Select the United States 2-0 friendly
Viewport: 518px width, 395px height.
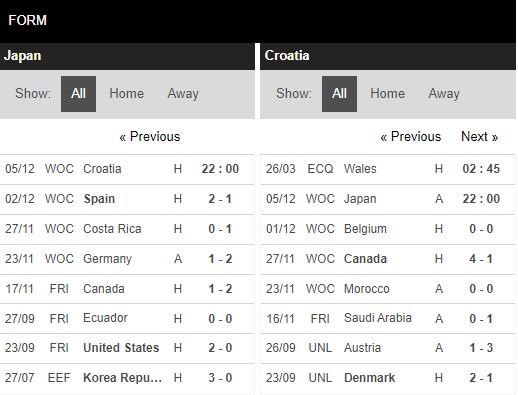click(x=127, y=348)
